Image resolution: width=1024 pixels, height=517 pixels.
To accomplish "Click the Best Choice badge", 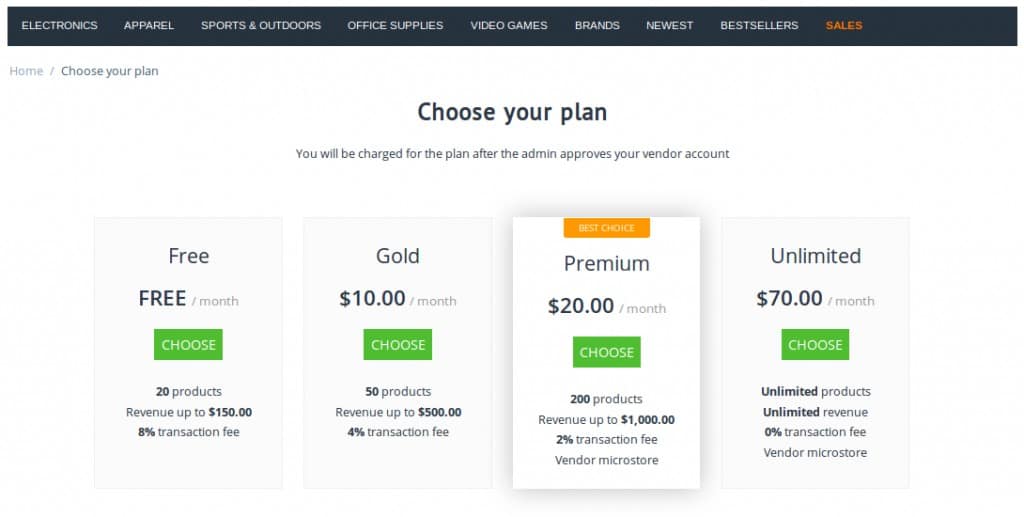I will pyautogui.click(x=607, y=228).
